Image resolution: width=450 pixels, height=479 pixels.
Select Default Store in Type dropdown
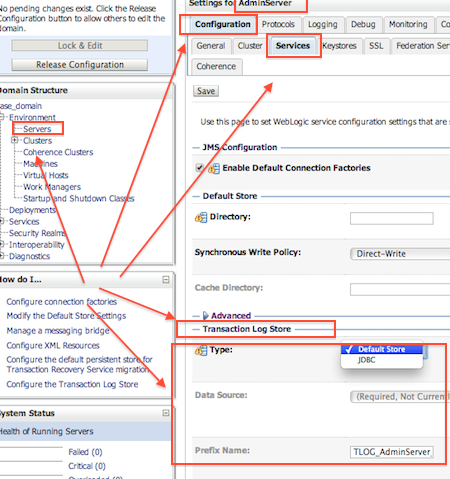pos(382,349)
